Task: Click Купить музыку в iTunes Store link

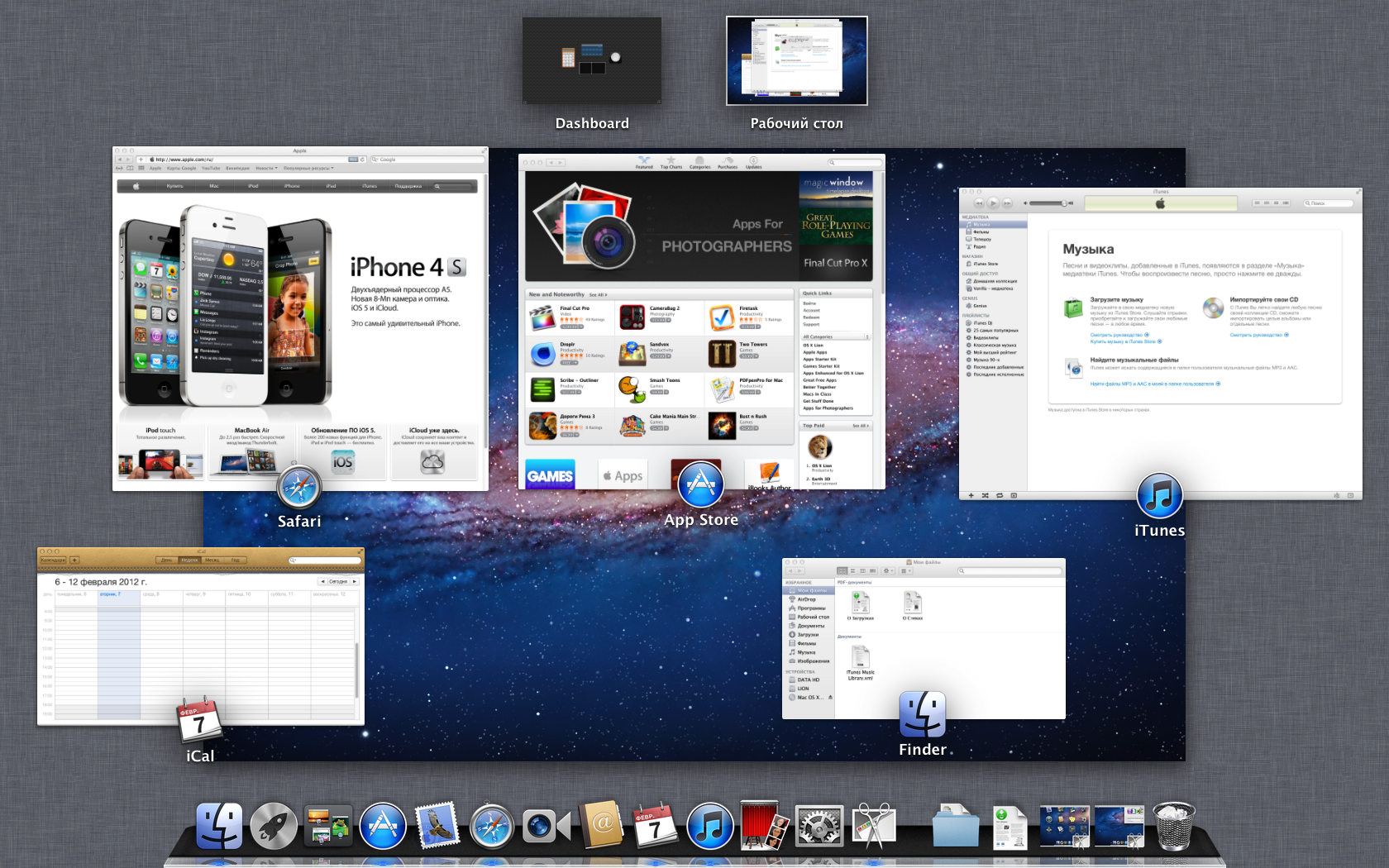Action: tap(1126, 341)
